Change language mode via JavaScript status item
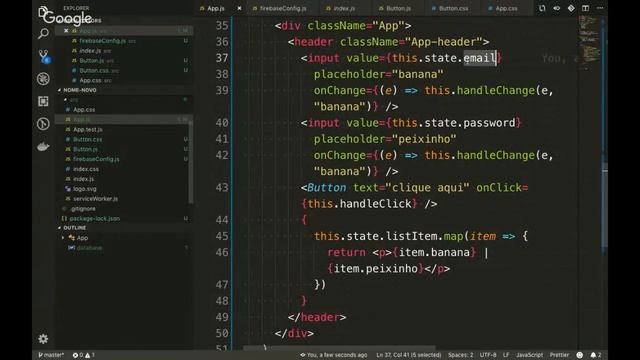Image resolution: width=640 pixels, height=360 pixels. click(x=529, y=355)
